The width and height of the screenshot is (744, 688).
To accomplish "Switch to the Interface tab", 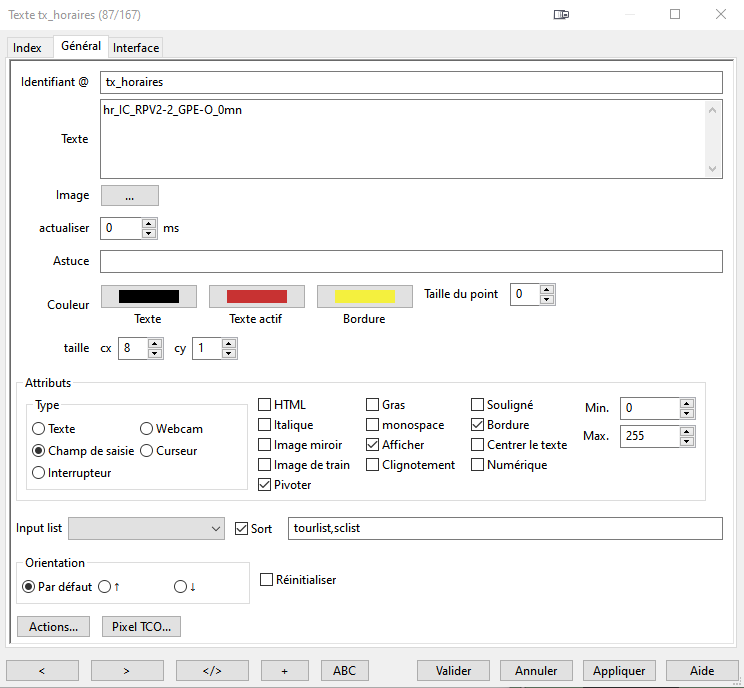I will click(x=135, y=48).
